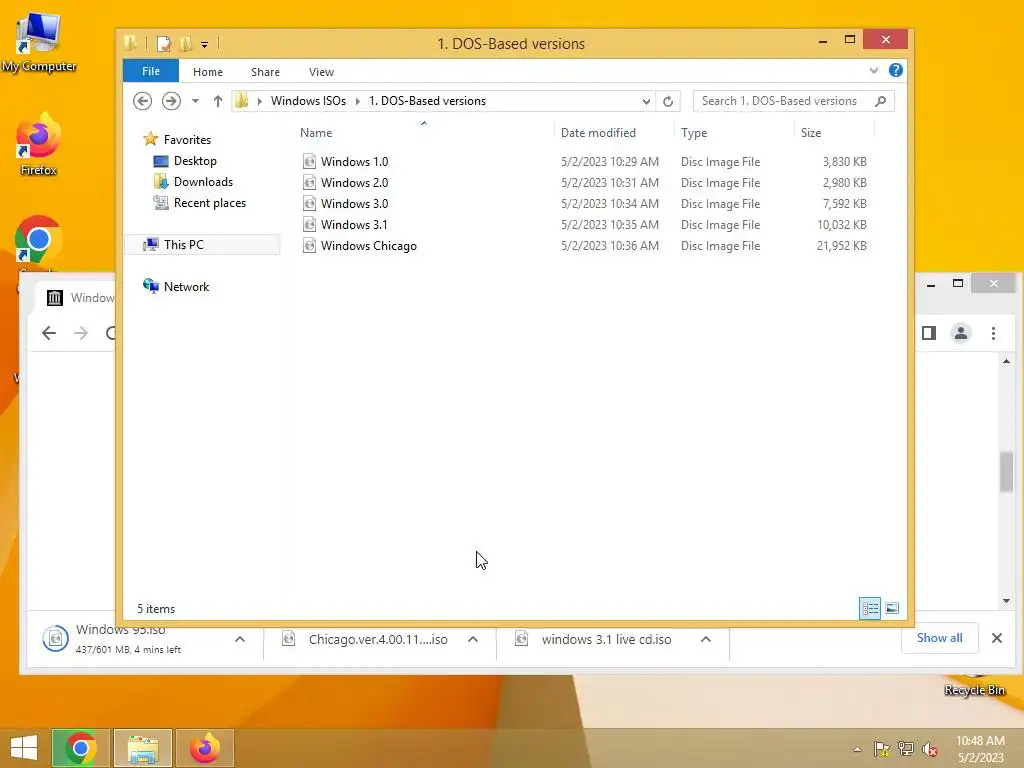
Task: Open the Share ribbon tab
Action: (265, 72)
